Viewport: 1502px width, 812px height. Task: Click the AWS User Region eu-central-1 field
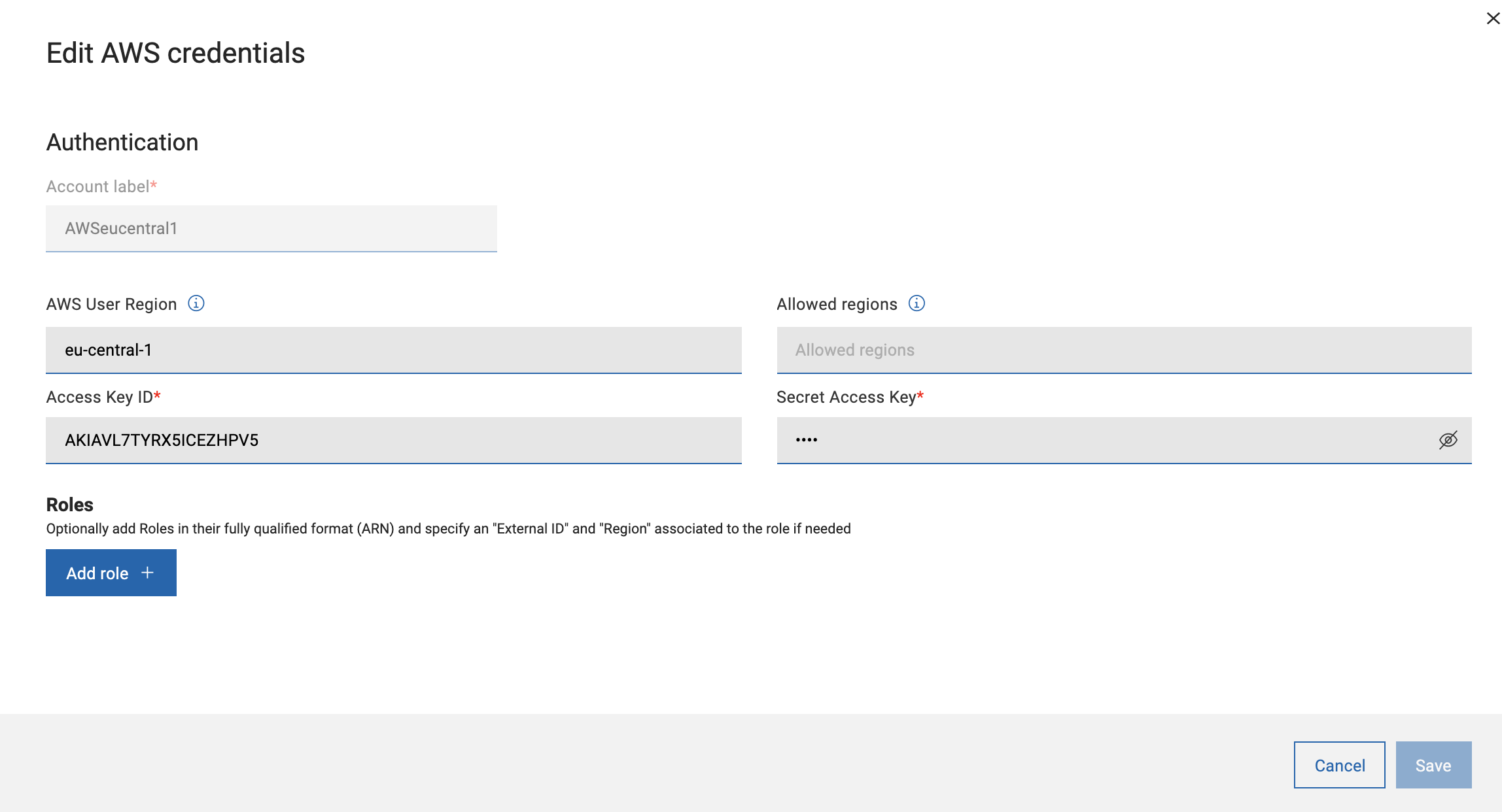click(x=393, y=350)
